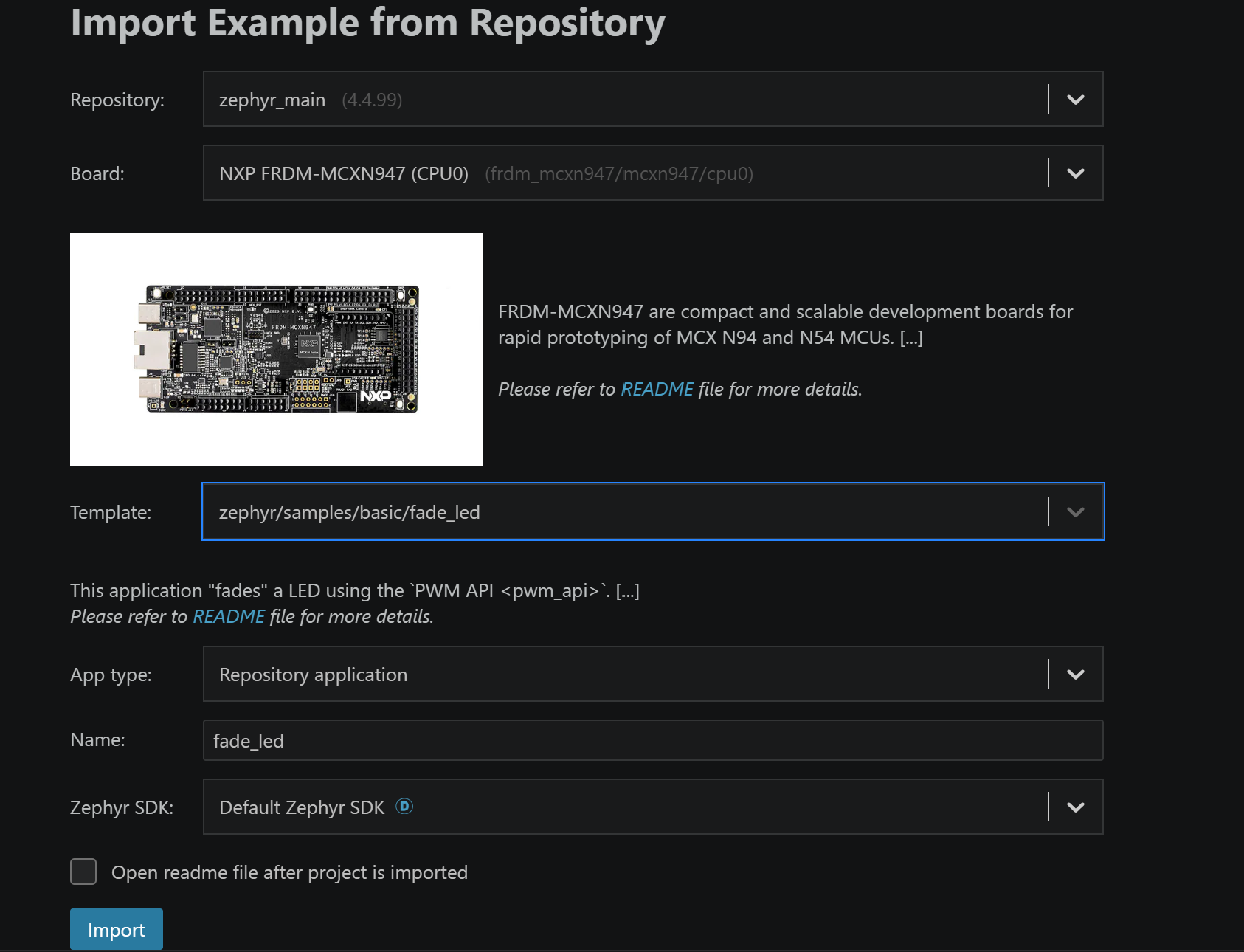
Task: Click the 'App type:' label
Action: pos(111,675)
